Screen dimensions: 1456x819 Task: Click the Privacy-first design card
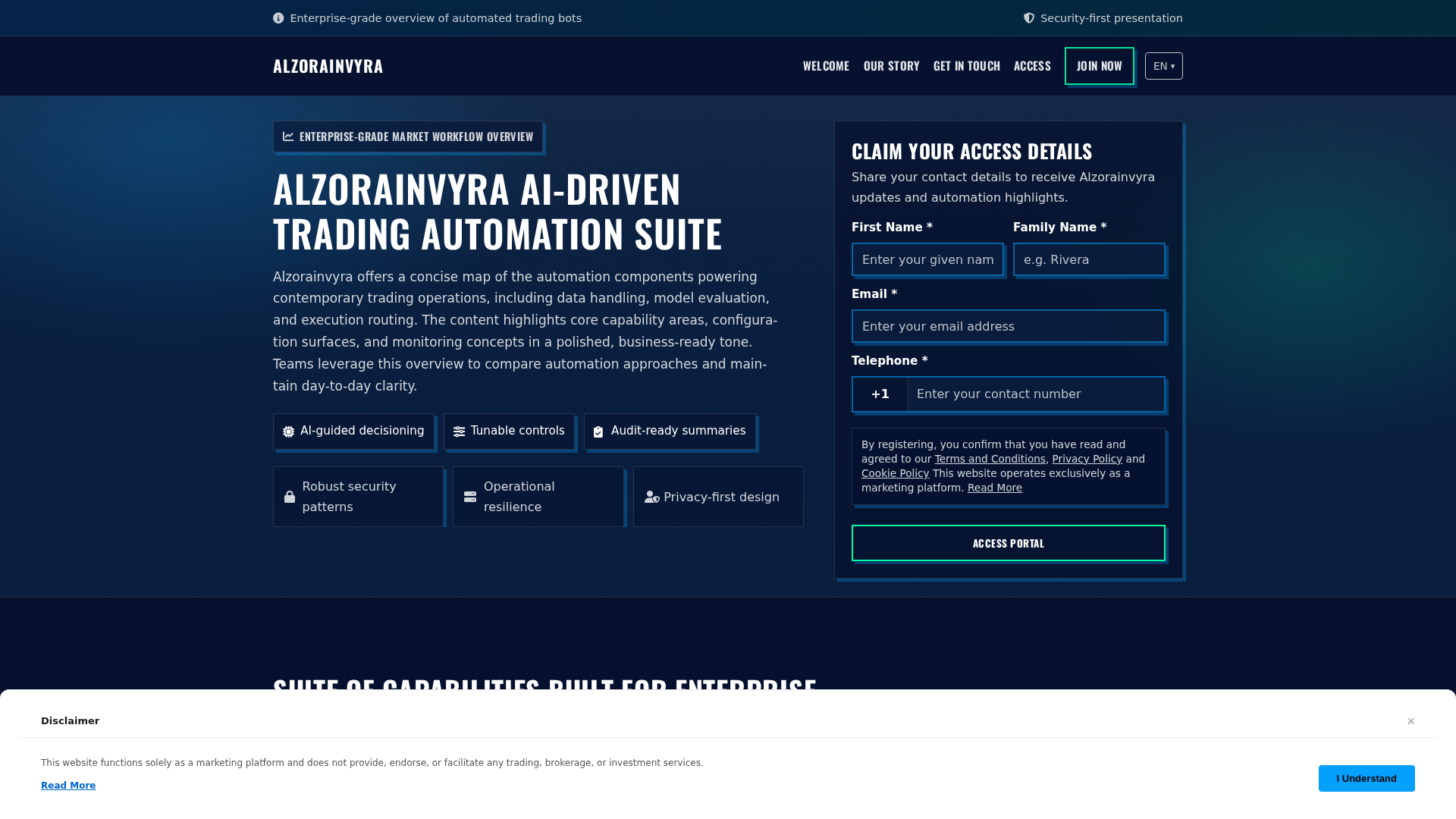(x=718, y=497)
